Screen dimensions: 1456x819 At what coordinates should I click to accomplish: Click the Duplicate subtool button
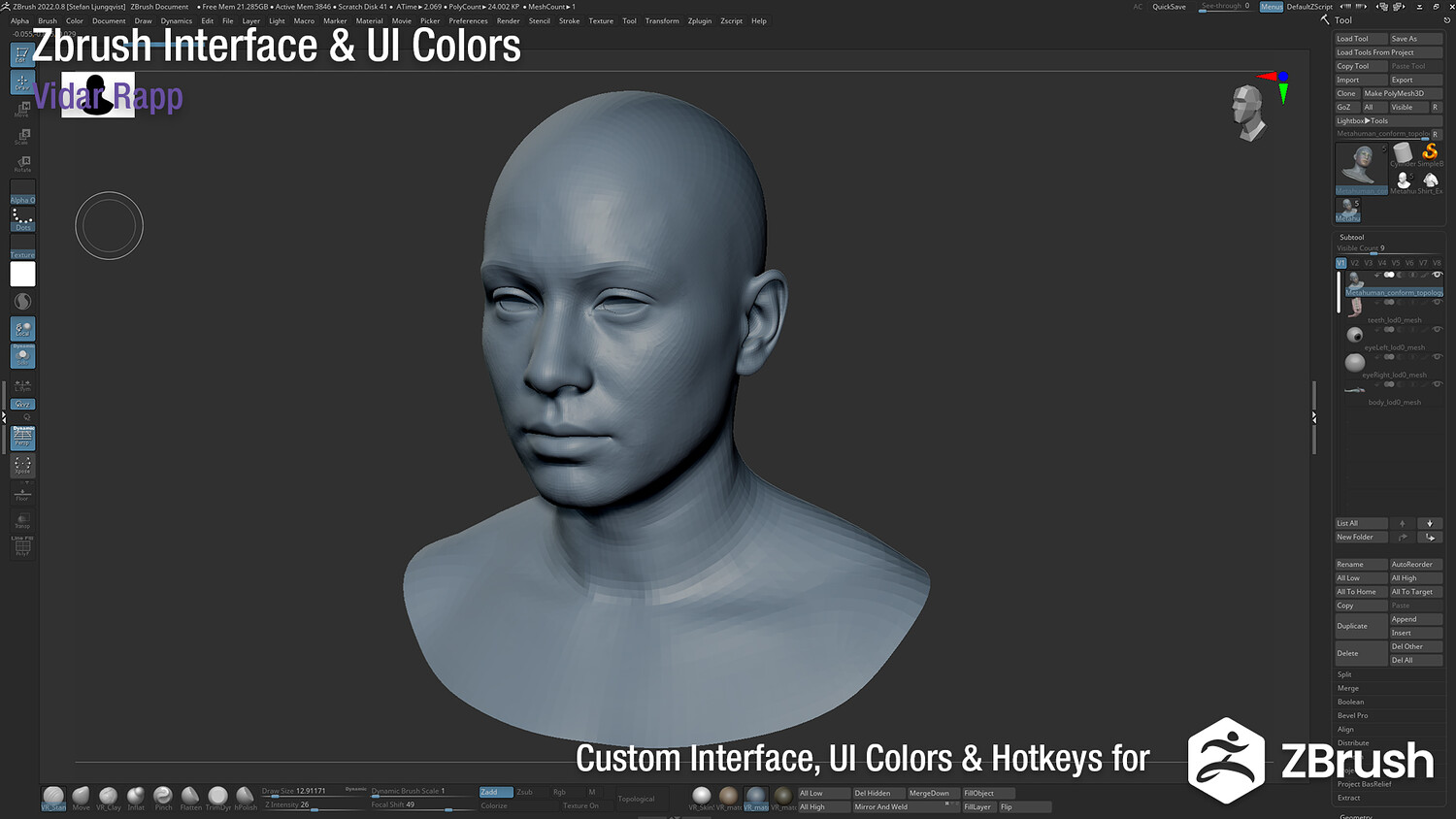[1361, 626]
